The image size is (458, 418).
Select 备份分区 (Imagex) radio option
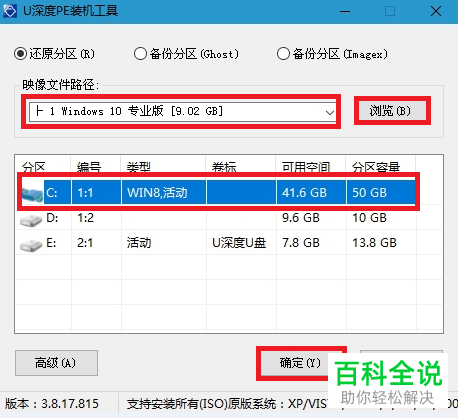click(332, 54)
